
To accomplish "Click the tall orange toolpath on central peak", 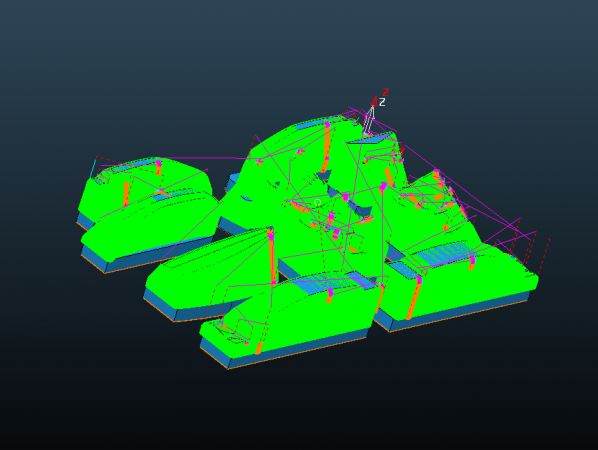I will (x=326, y=147).
